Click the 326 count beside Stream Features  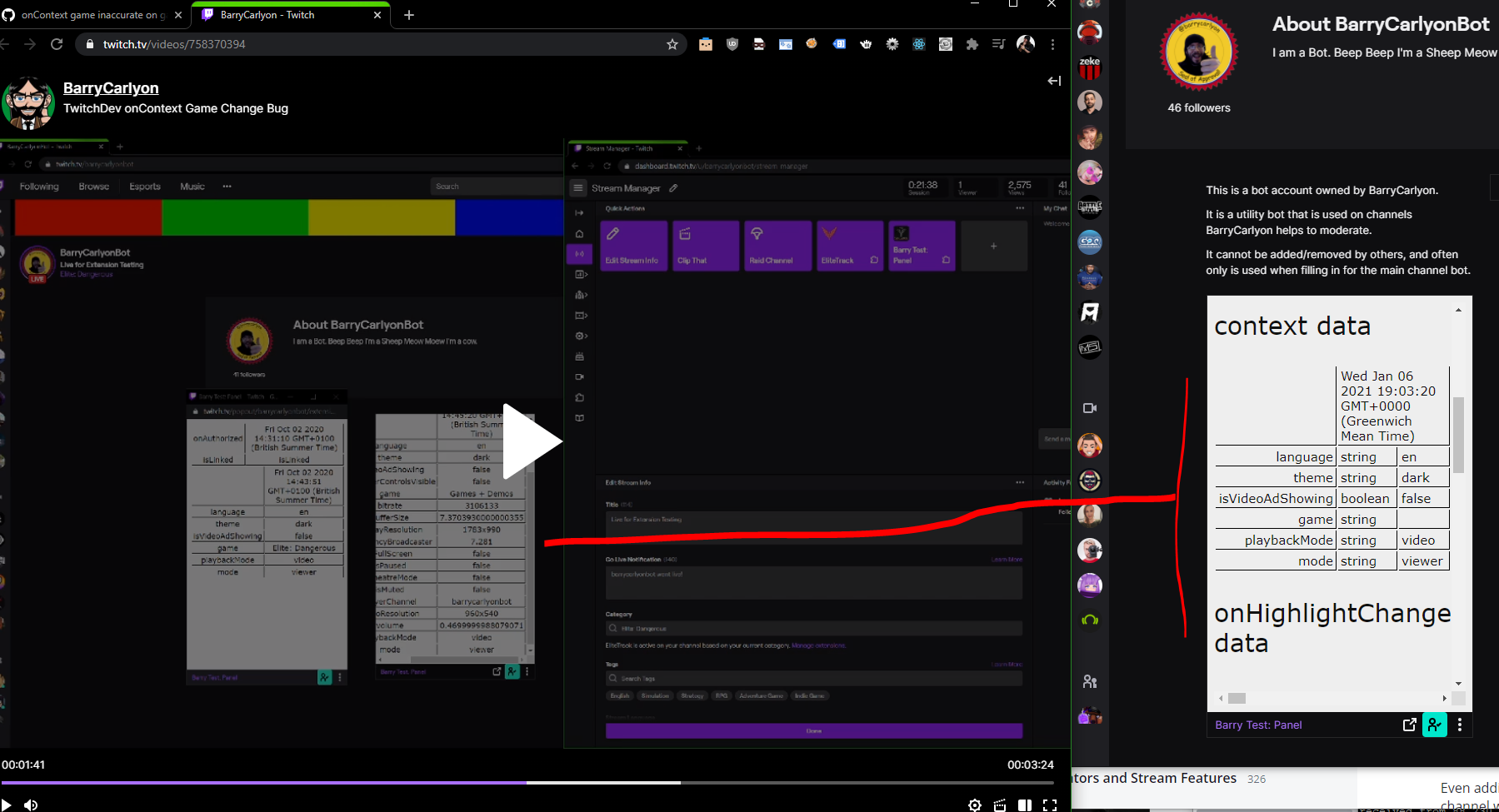tap(1257, 780)
